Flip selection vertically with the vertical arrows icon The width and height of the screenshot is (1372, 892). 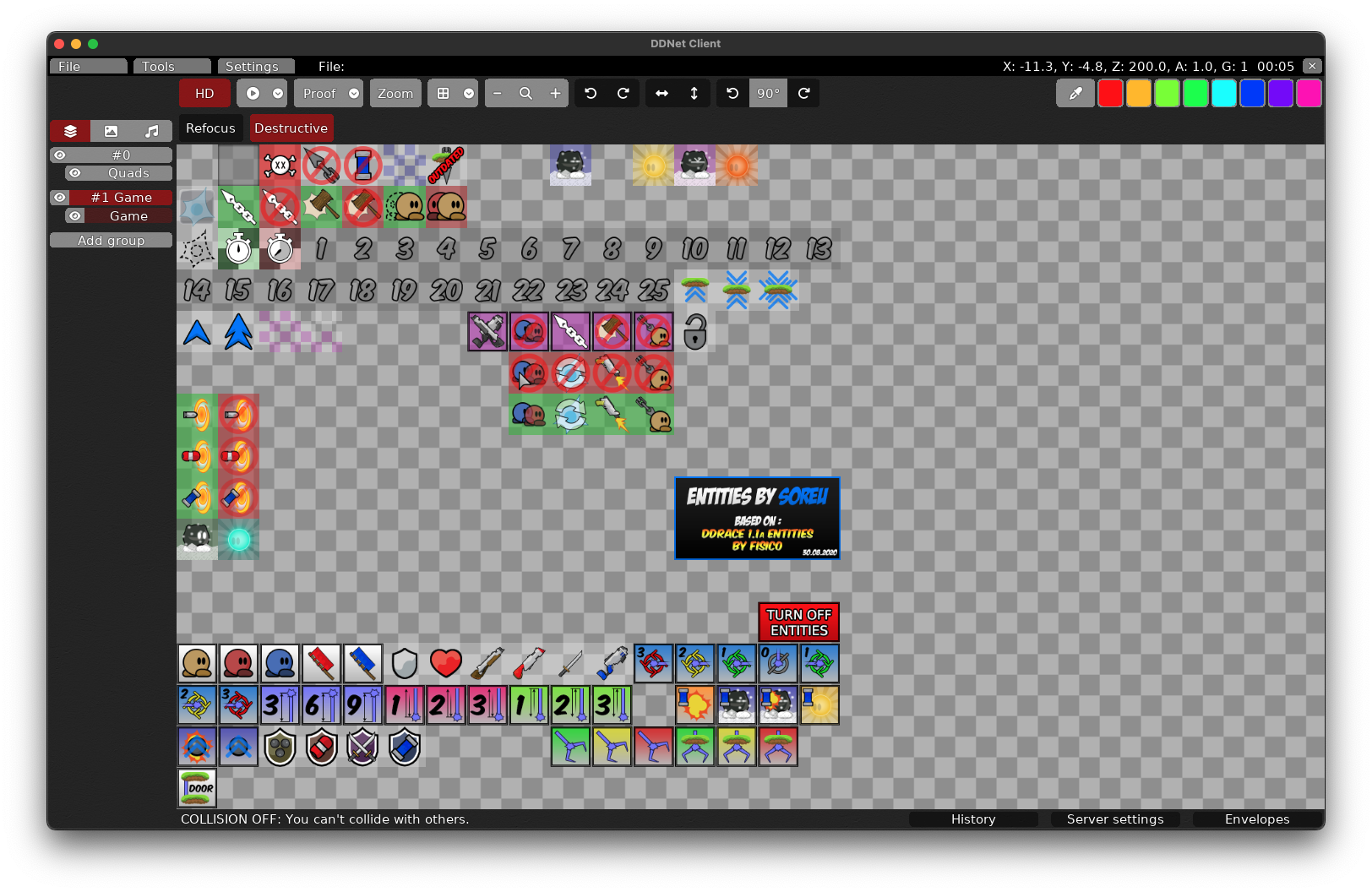coord(692,93)
